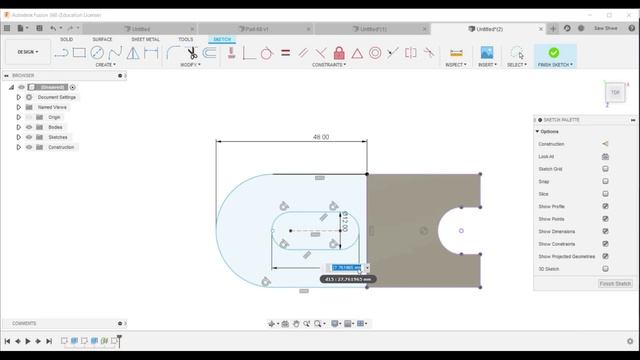Expand the Document Settings node
This screenshot has height=360, width=640.
(18, 97)
